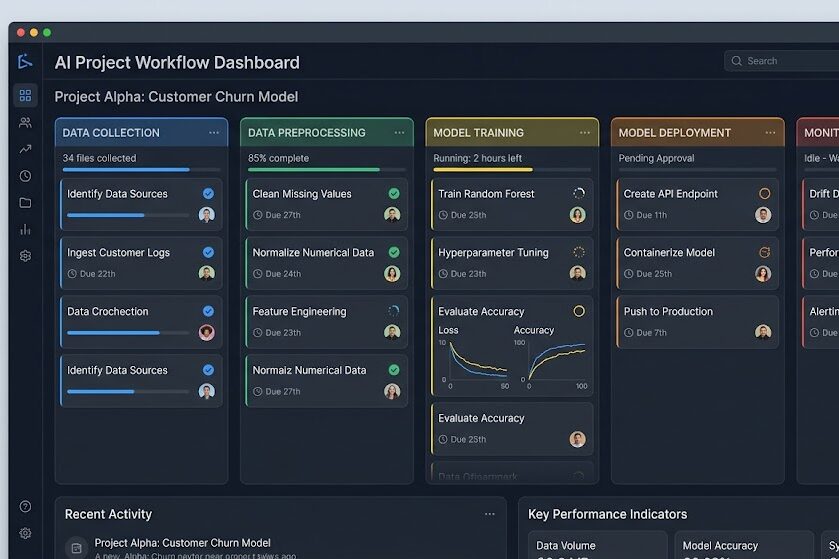The height and width of the screenshot is (559, 839).
Task: Click the 'Pending Approval' status text
Action: pos(657,158)
